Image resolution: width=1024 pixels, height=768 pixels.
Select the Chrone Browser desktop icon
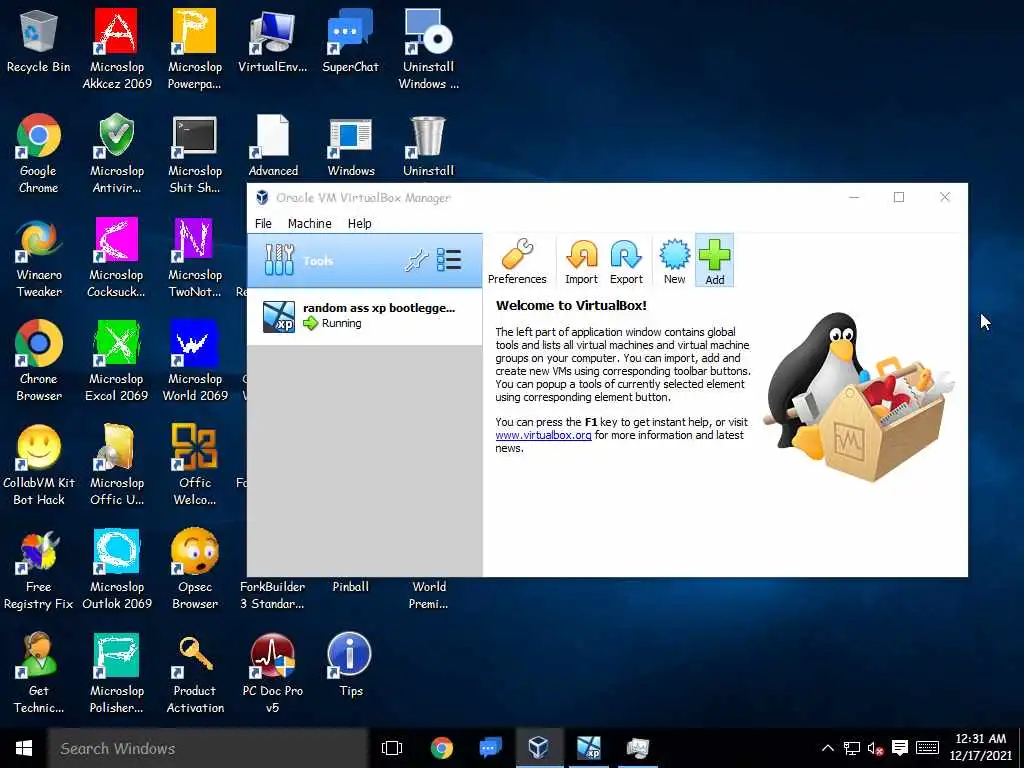[39, 361]
